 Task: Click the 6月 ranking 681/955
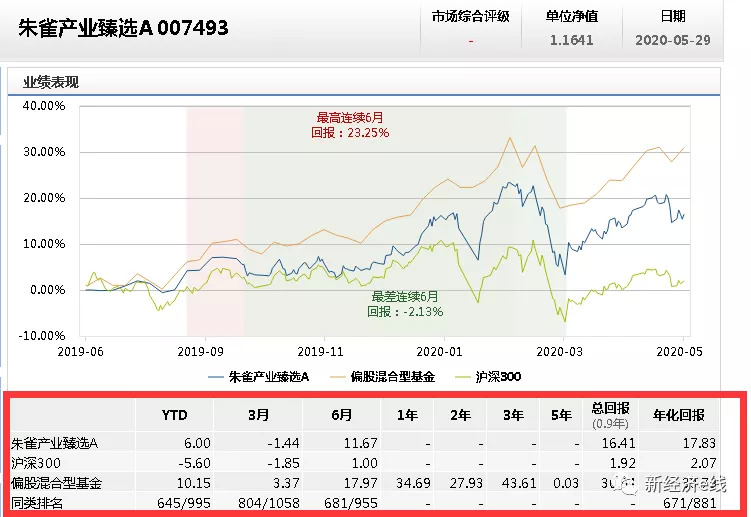[x=351, y=503]
